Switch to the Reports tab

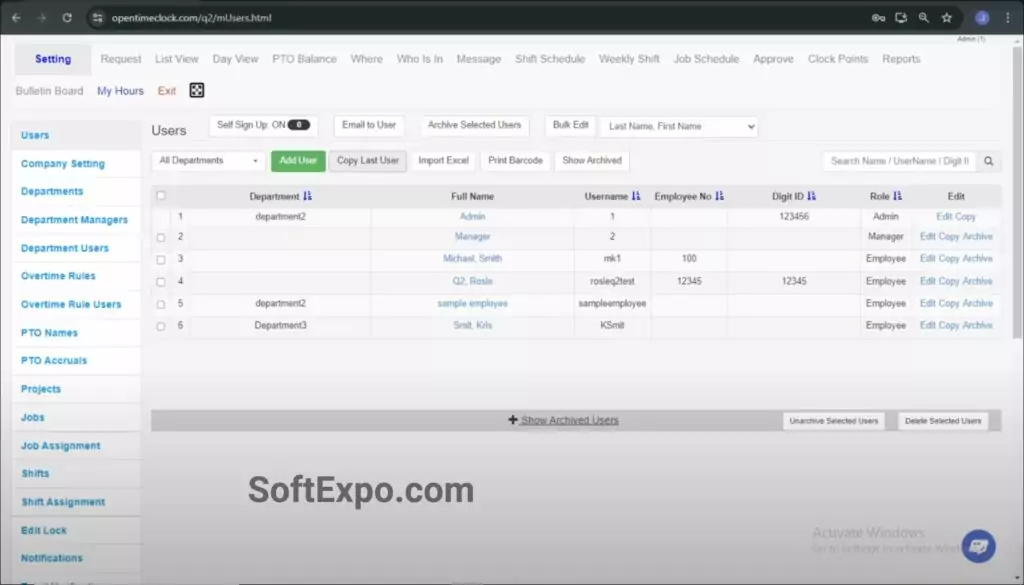(x=901, y=59)
